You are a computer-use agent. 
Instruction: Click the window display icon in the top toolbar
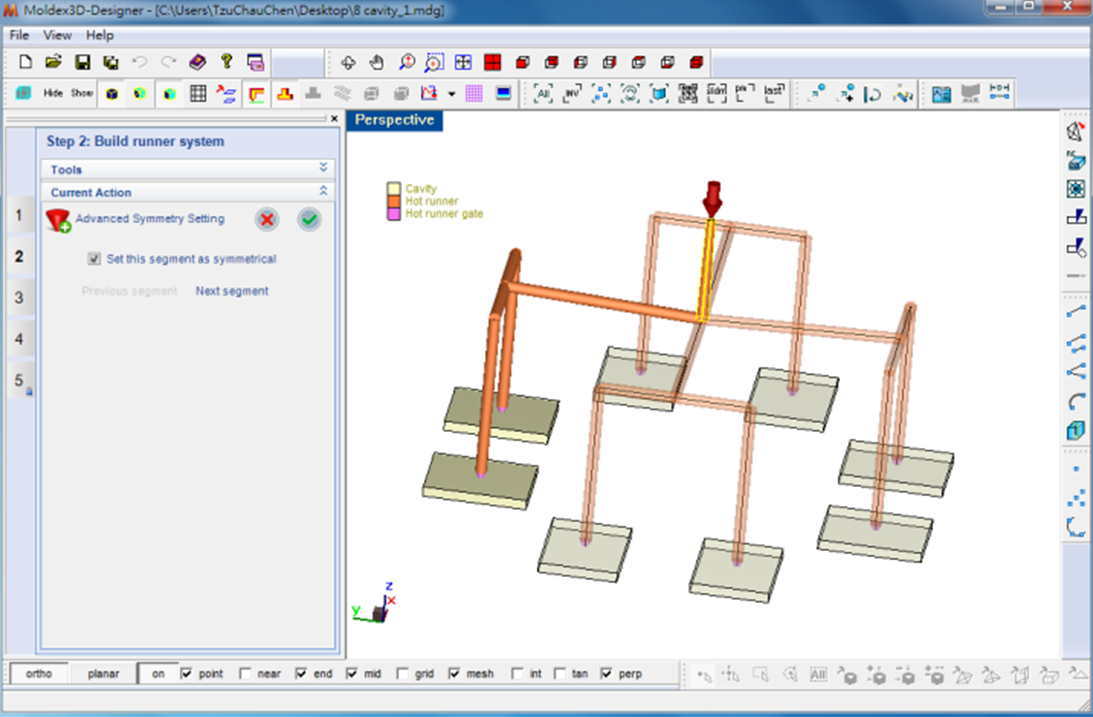click(x=256, y=62)
